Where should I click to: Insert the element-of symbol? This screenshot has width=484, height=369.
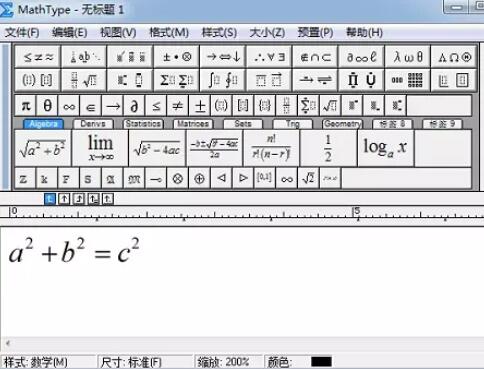click(91, 106)
